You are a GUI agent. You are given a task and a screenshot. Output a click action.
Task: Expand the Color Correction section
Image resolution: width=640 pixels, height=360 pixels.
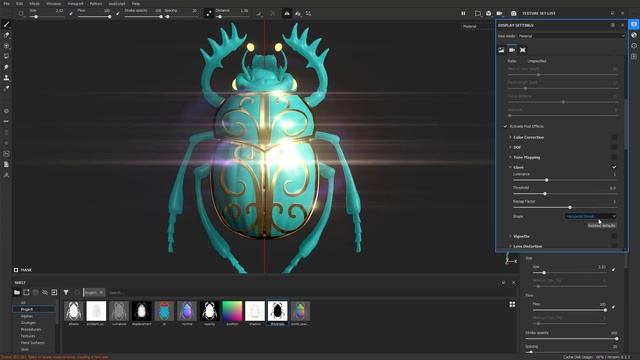(x=510, y=137)
